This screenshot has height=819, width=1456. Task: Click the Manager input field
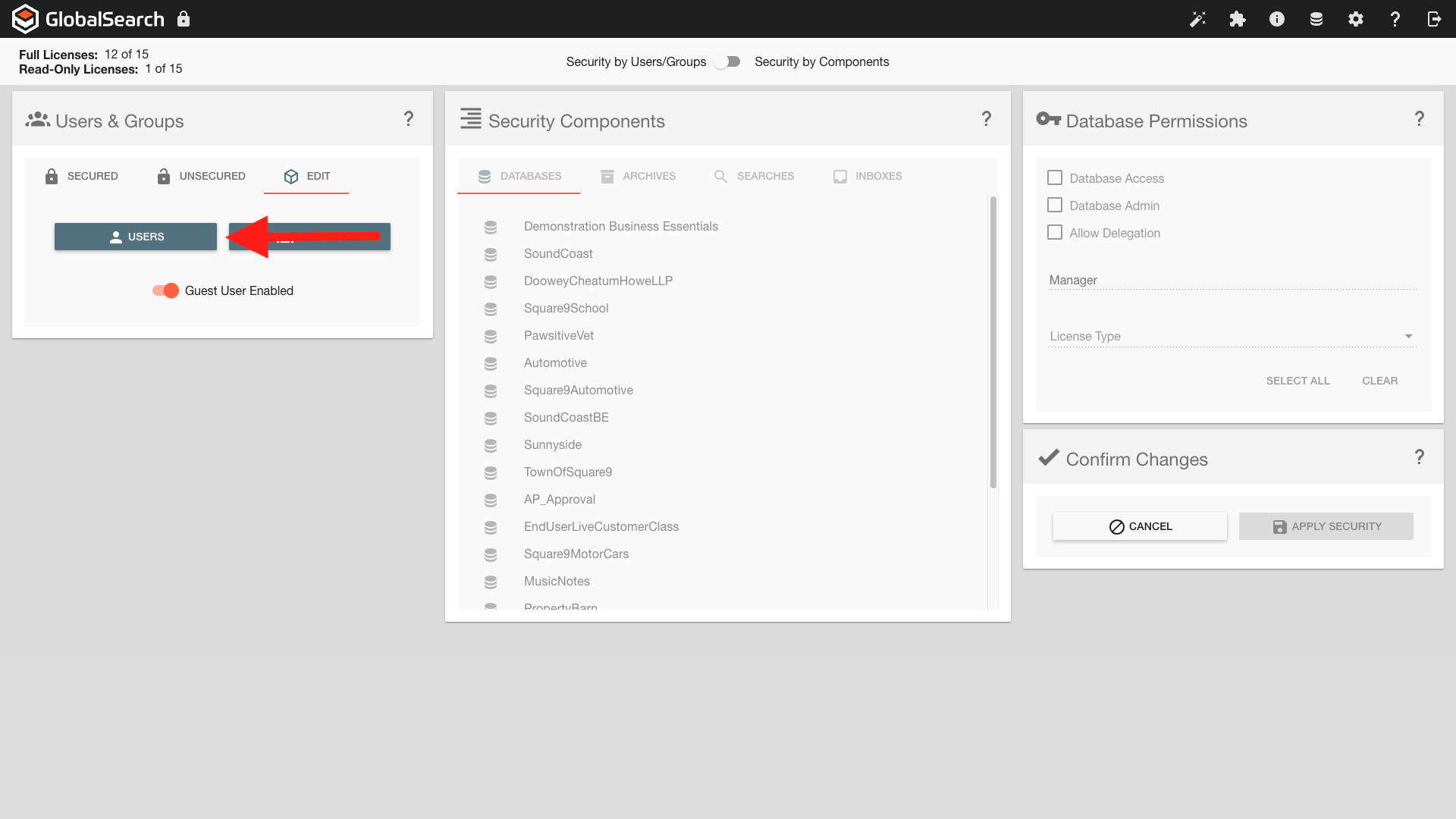tap(1232, 280)
